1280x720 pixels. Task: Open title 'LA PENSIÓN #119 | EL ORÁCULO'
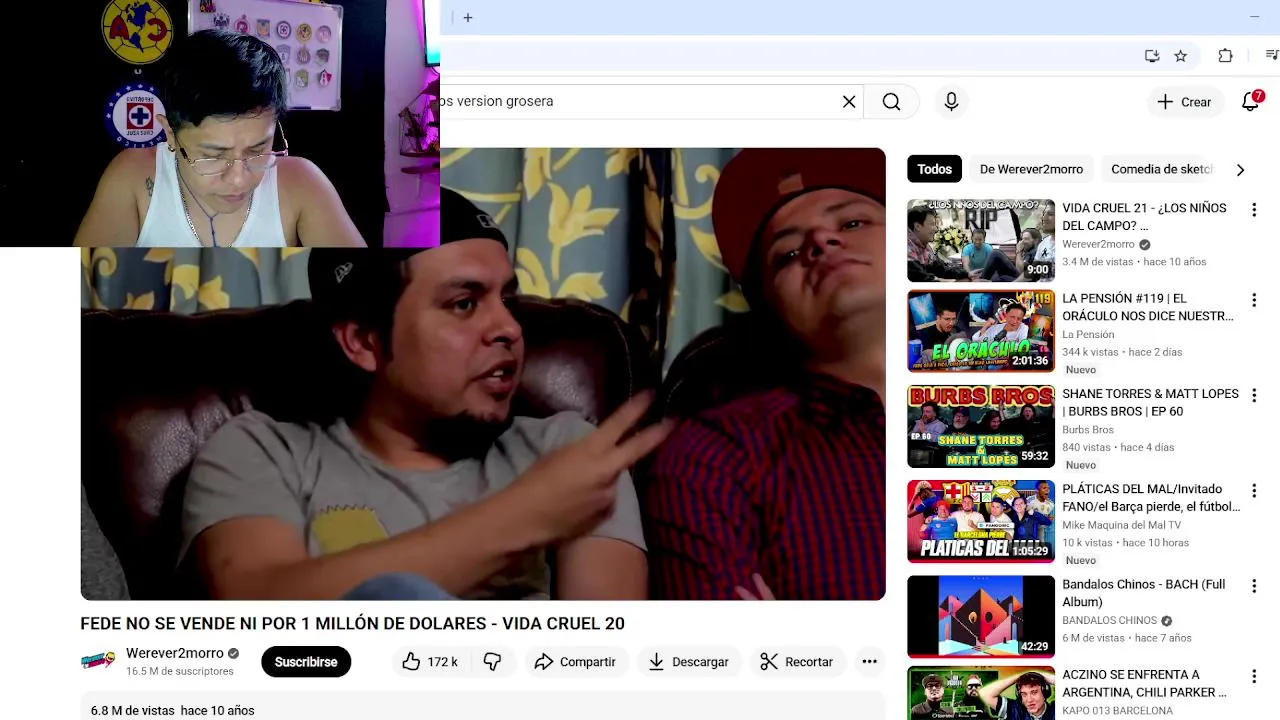pyautogui.click(x=1147, y=307)
